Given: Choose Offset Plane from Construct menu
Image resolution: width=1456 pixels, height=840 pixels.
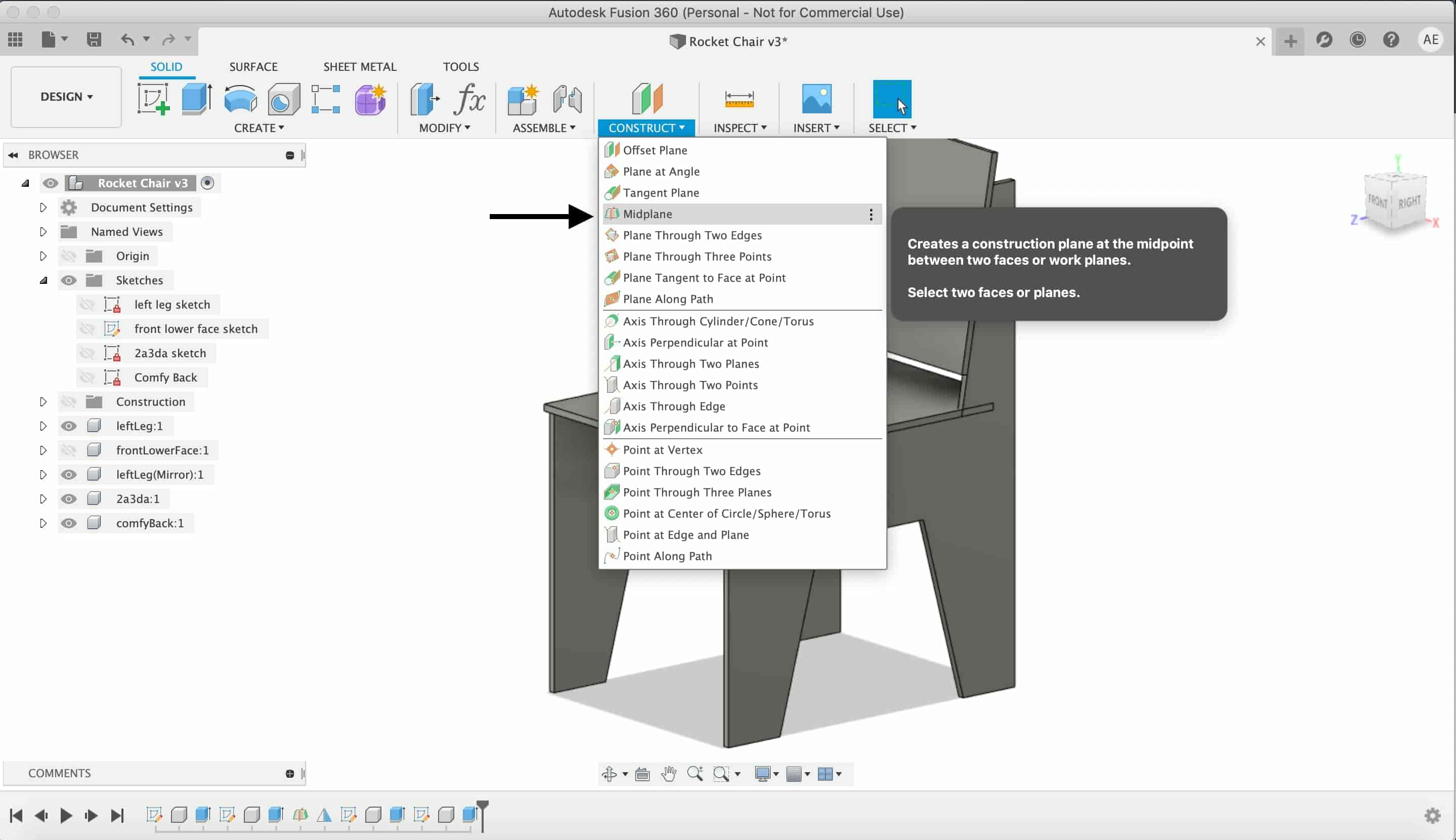Looking at the screenshot, I should point(742,150).
